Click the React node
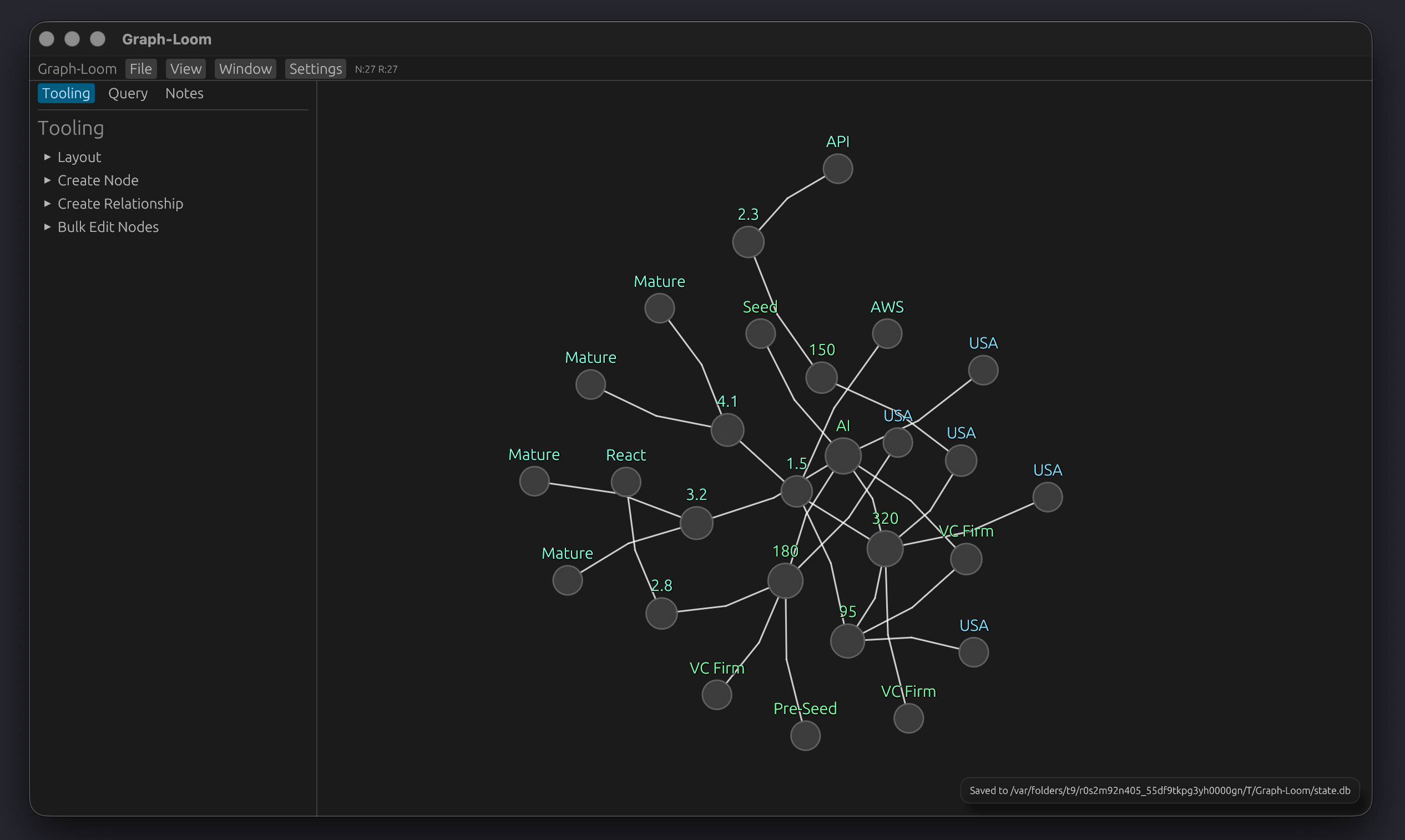 625,482
